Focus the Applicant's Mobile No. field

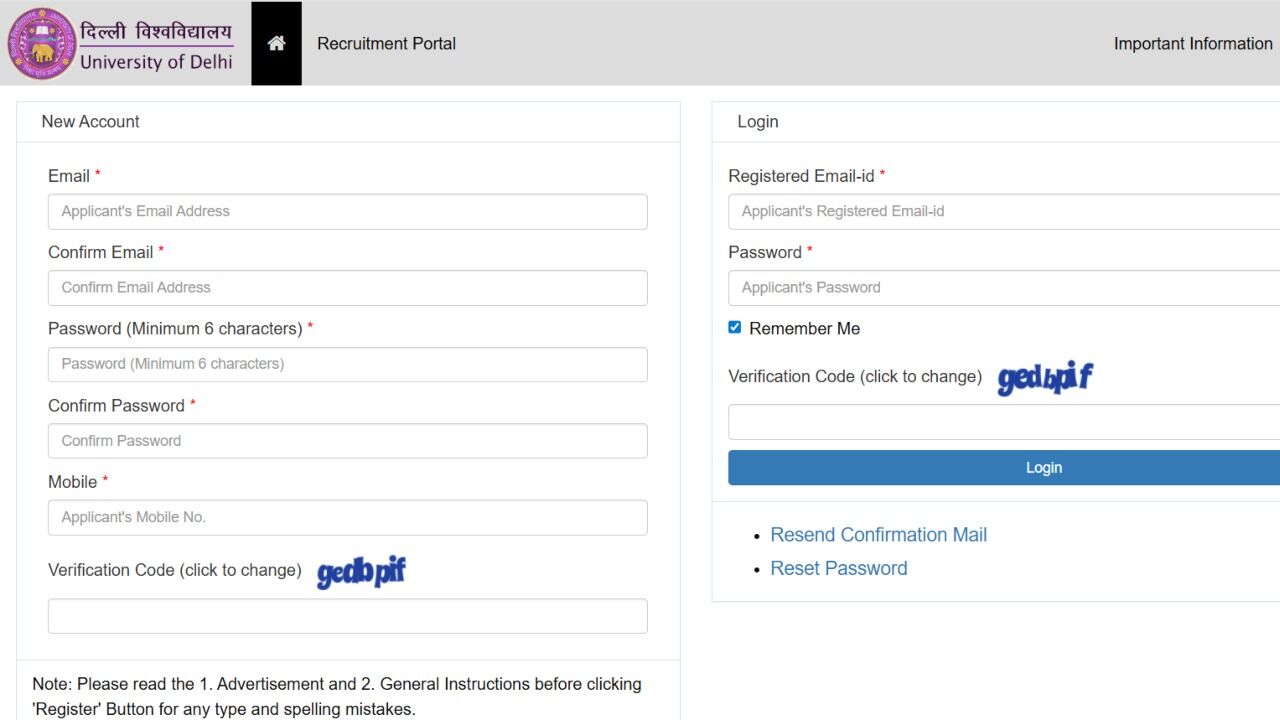point(347,518)
